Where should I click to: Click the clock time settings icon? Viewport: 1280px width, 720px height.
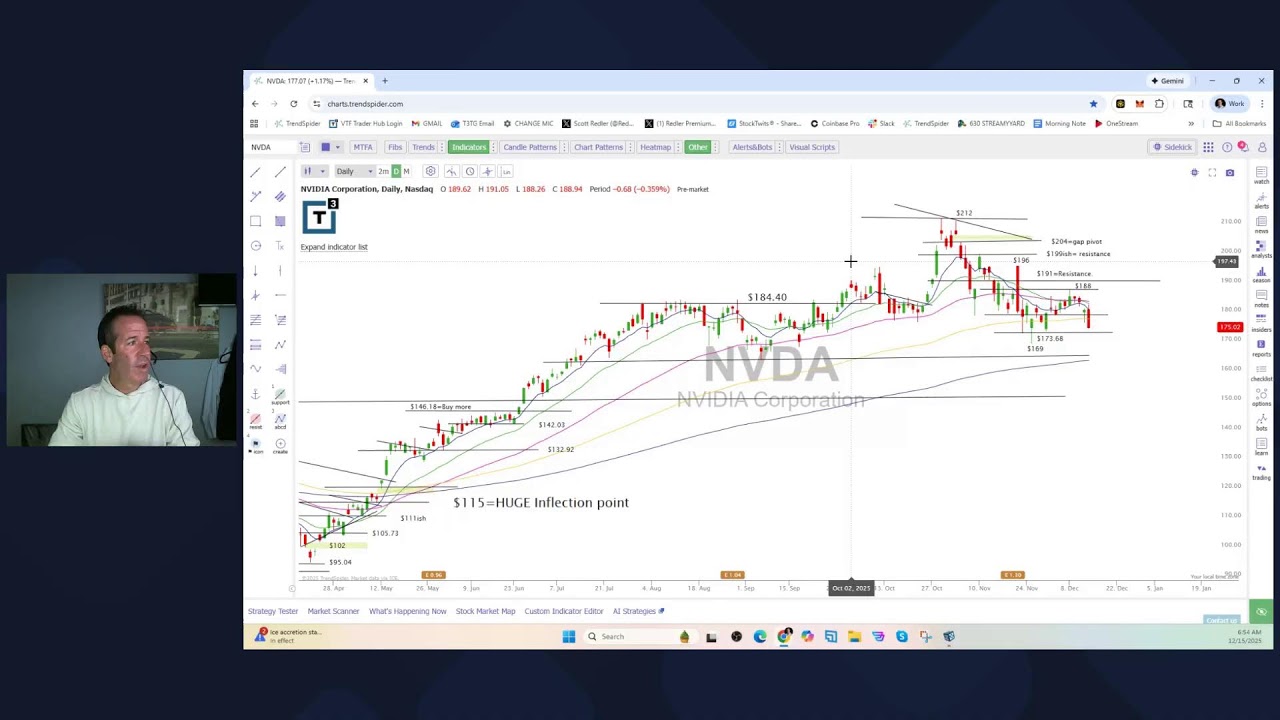click(x=470, y=171)
